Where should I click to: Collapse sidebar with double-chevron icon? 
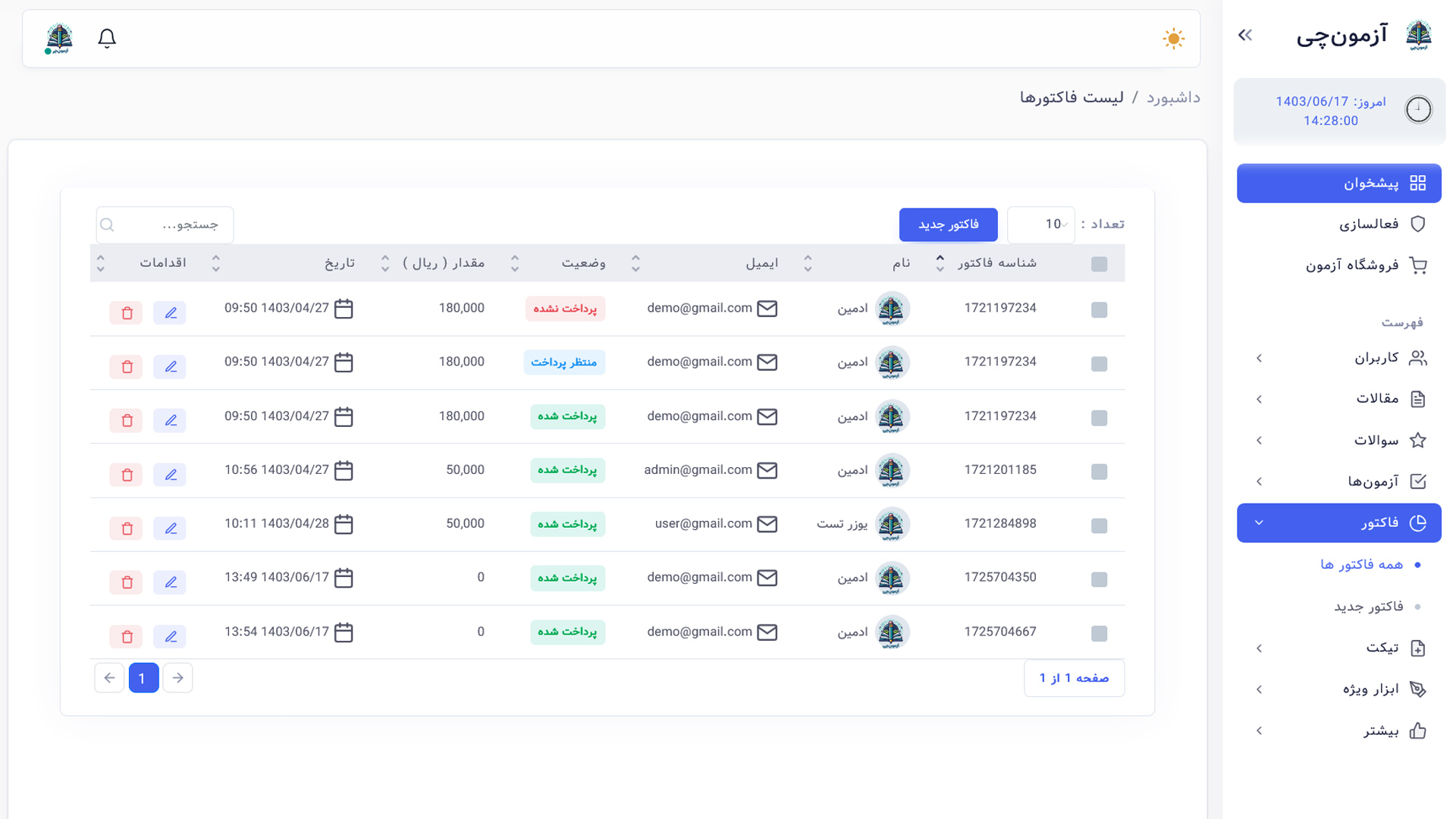click(1245, 35)
